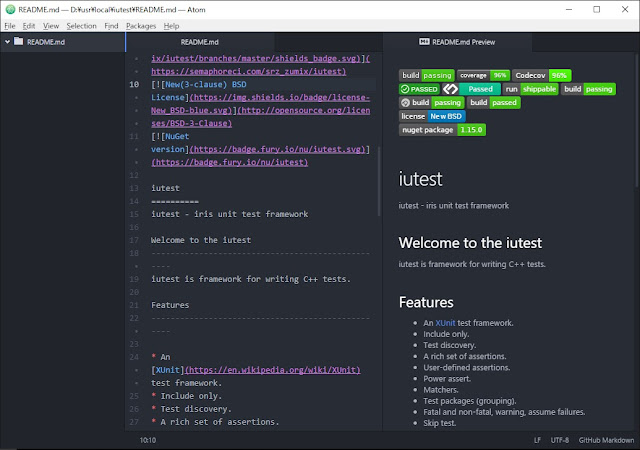
Task: Click 'Skip test.' in the preview list
Action: pos(440,423)
